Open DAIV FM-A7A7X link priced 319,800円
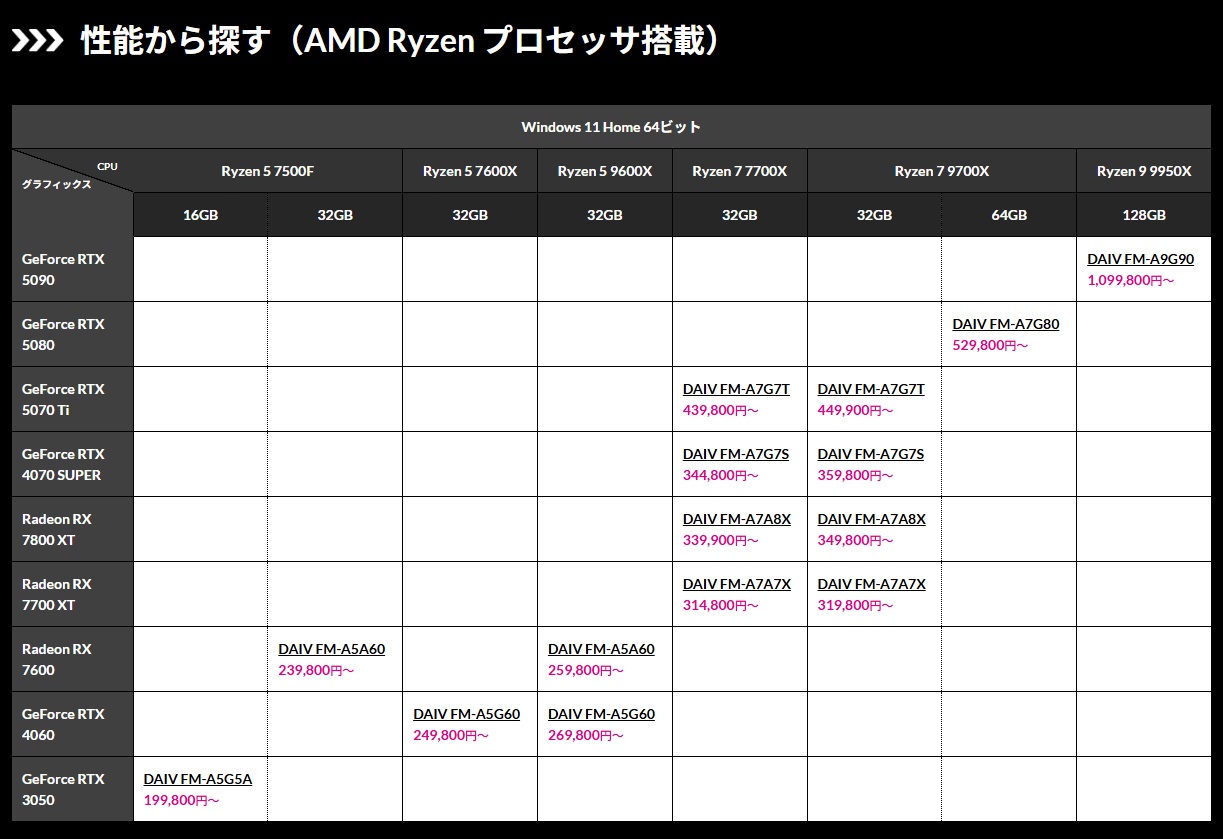Image resolution: width=1223 pixels, height=839 pixels. (872, 584)
